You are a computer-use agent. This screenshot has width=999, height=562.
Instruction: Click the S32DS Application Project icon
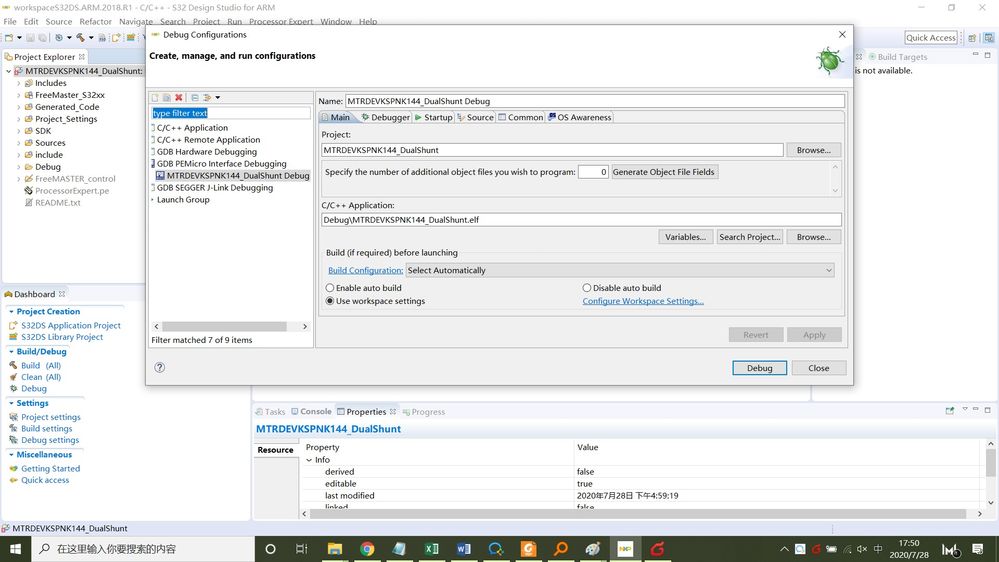point(13,325)
